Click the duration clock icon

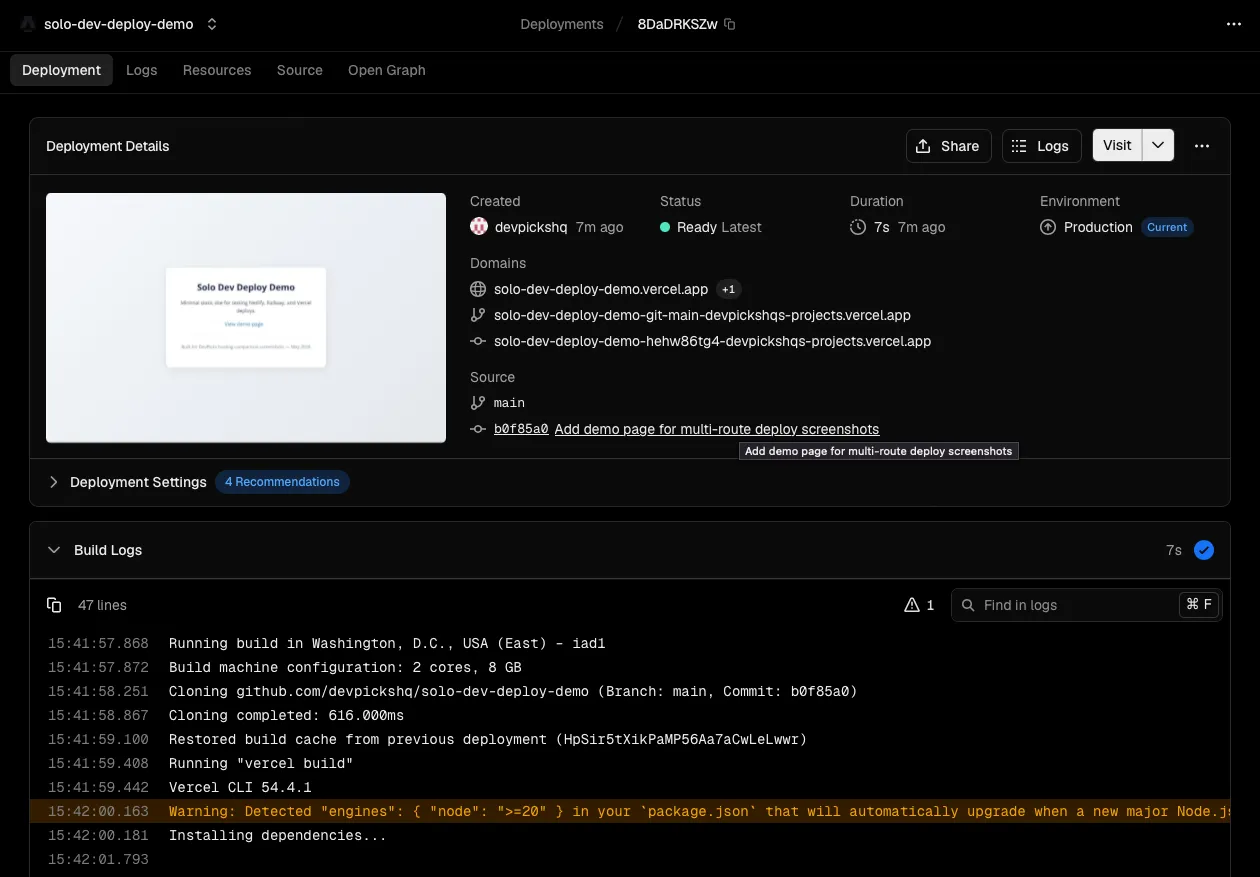pos(858,227)
